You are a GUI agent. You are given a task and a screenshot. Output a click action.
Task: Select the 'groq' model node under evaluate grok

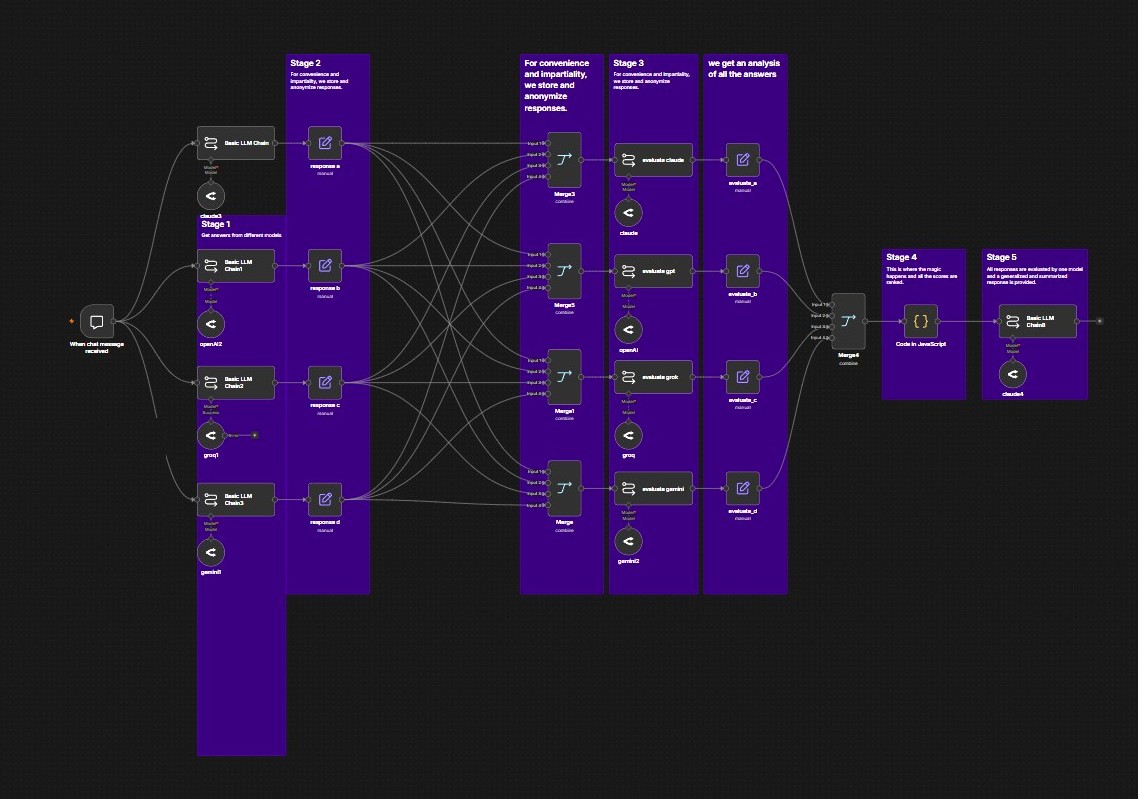[629, 435]
